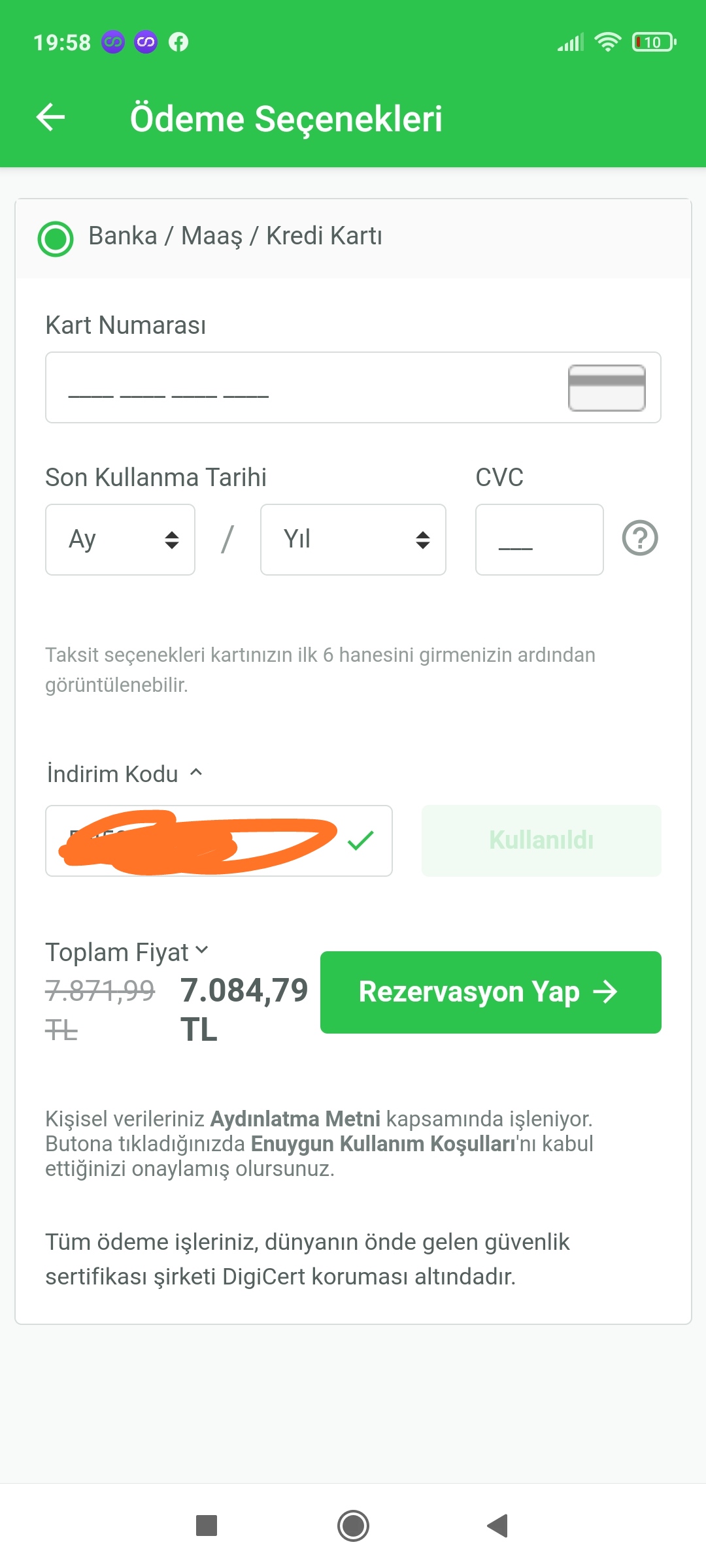Focus the CVC input field

539,540
